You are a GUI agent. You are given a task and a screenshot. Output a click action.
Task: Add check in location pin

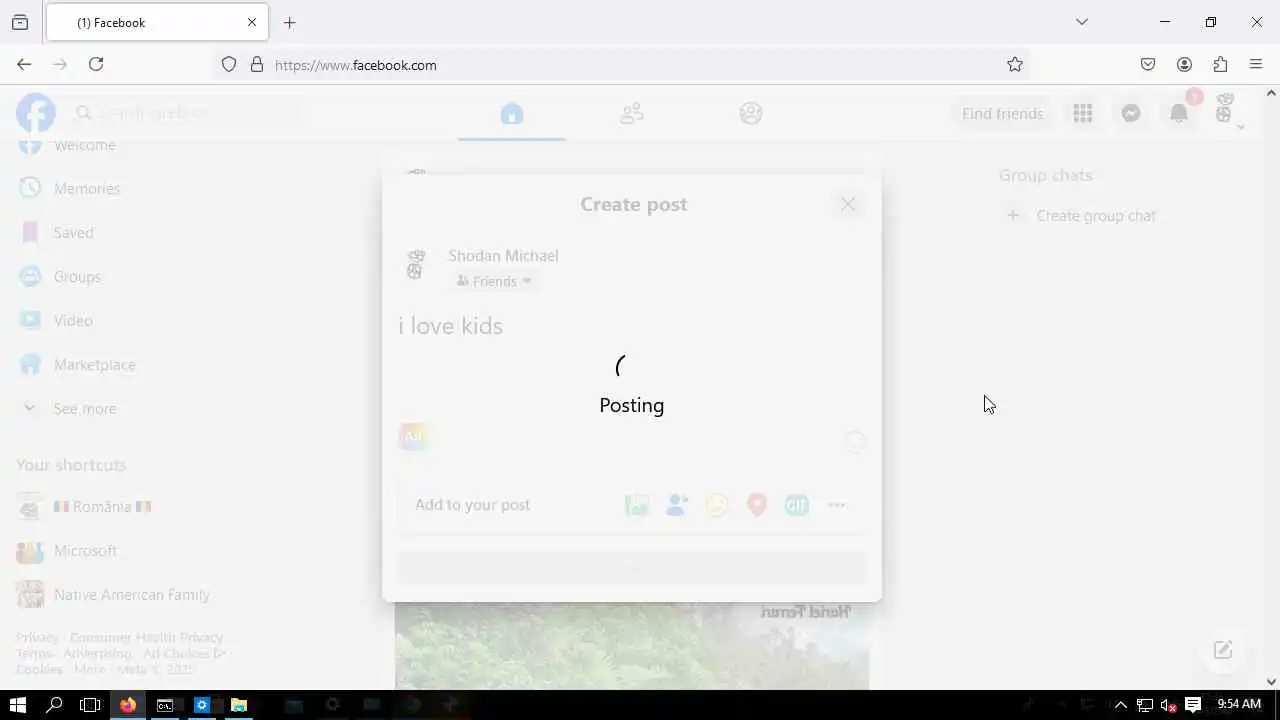[757, 505]
